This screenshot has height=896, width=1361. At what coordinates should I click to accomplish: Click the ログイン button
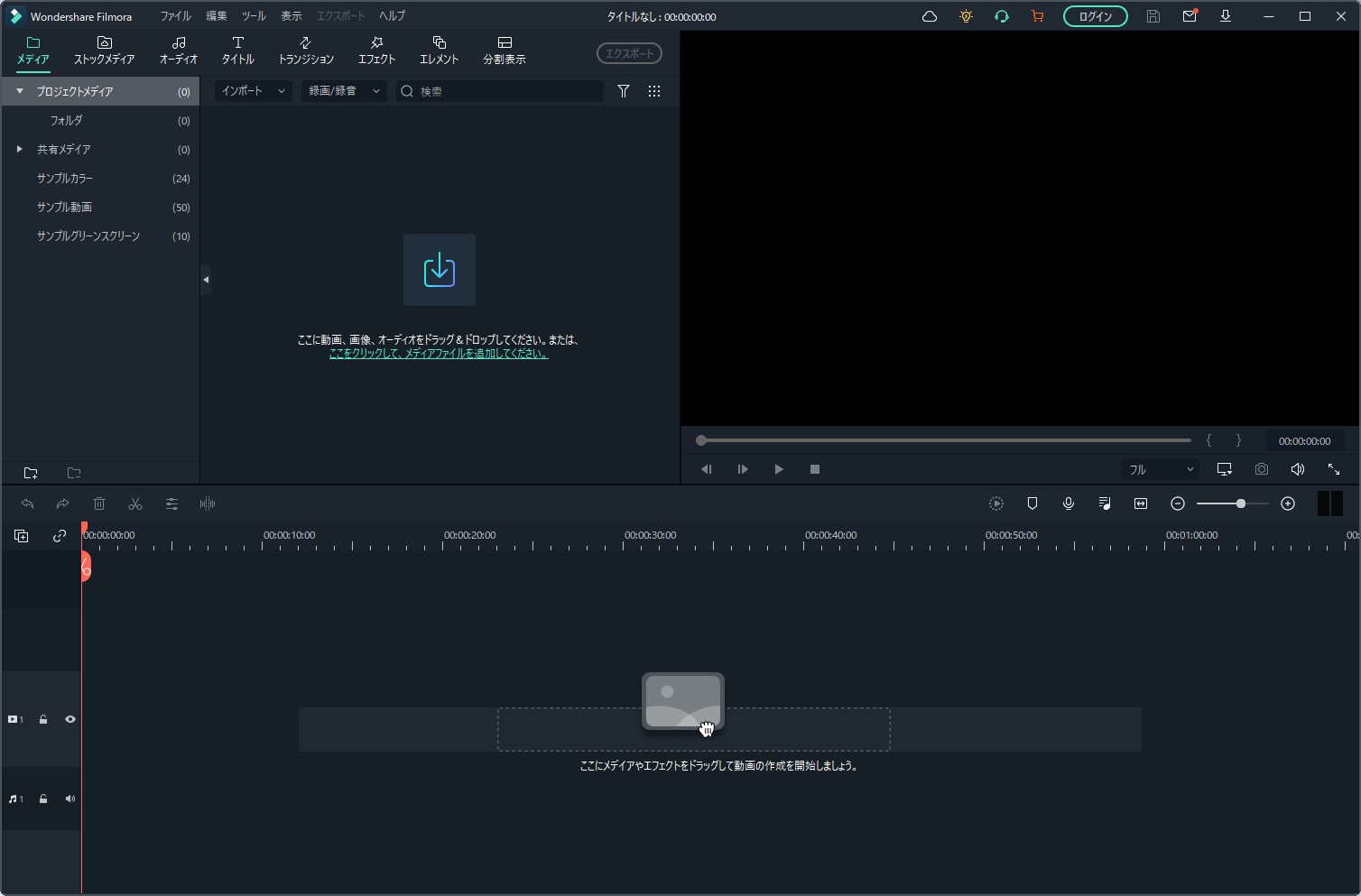pos(1095,16)
